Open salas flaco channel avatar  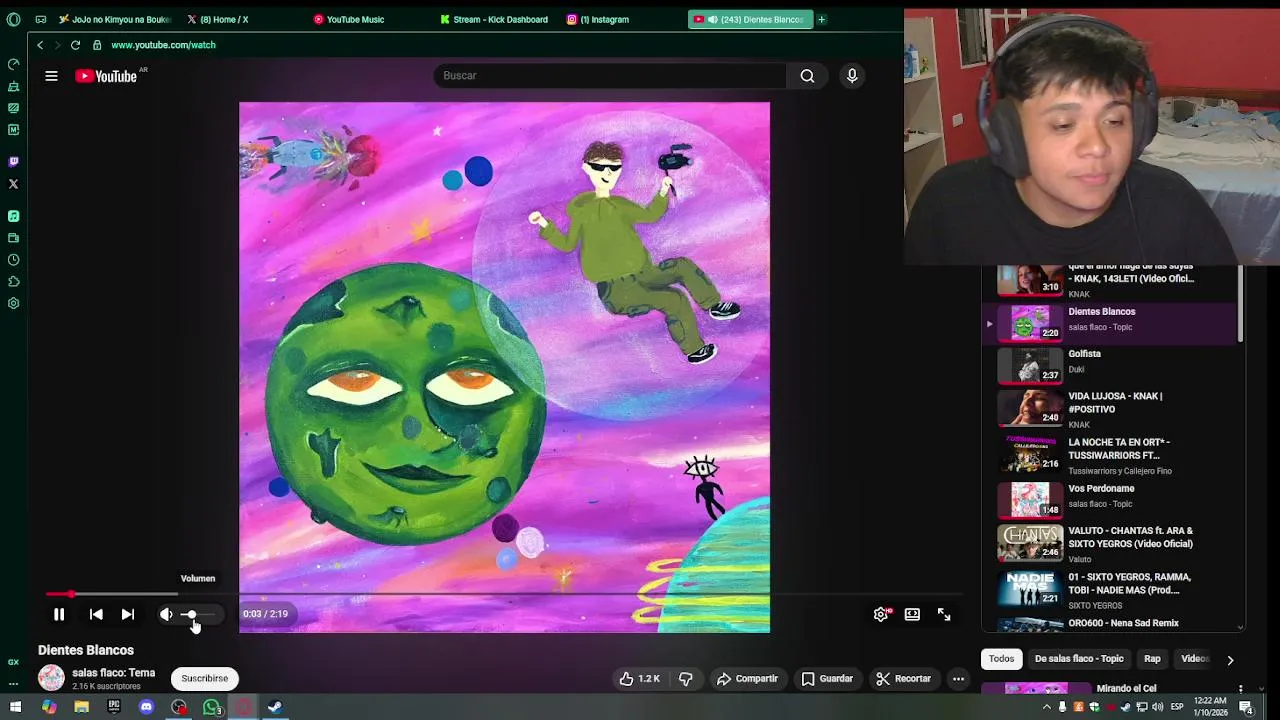click(x=51, y=678)
